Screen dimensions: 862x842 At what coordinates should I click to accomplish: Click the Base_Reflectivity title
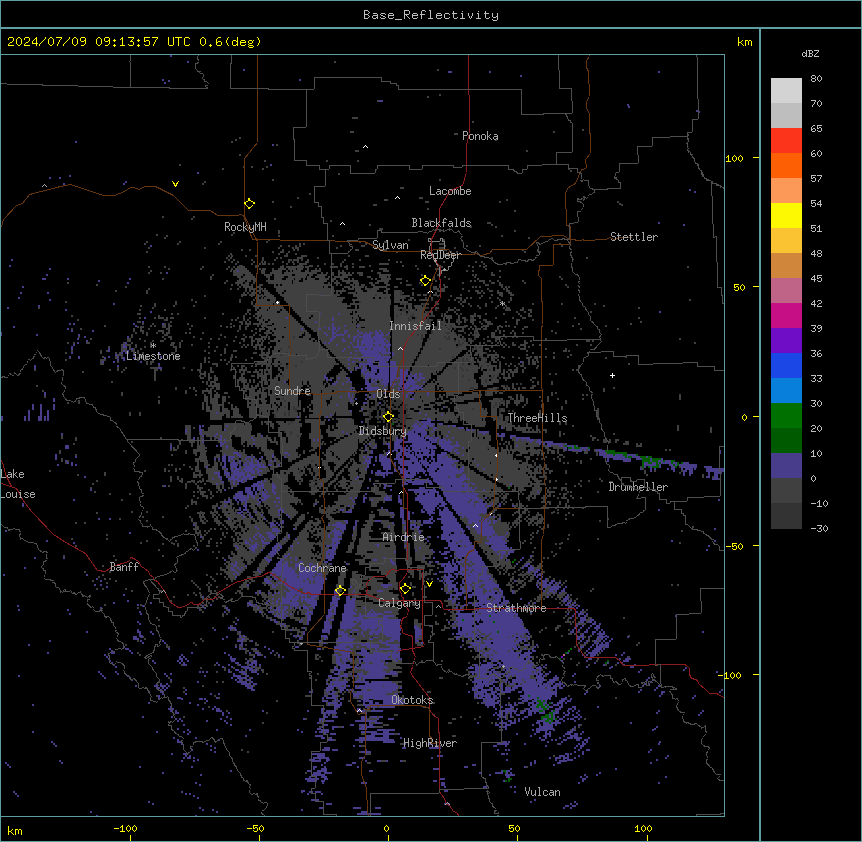coord(431,15)
